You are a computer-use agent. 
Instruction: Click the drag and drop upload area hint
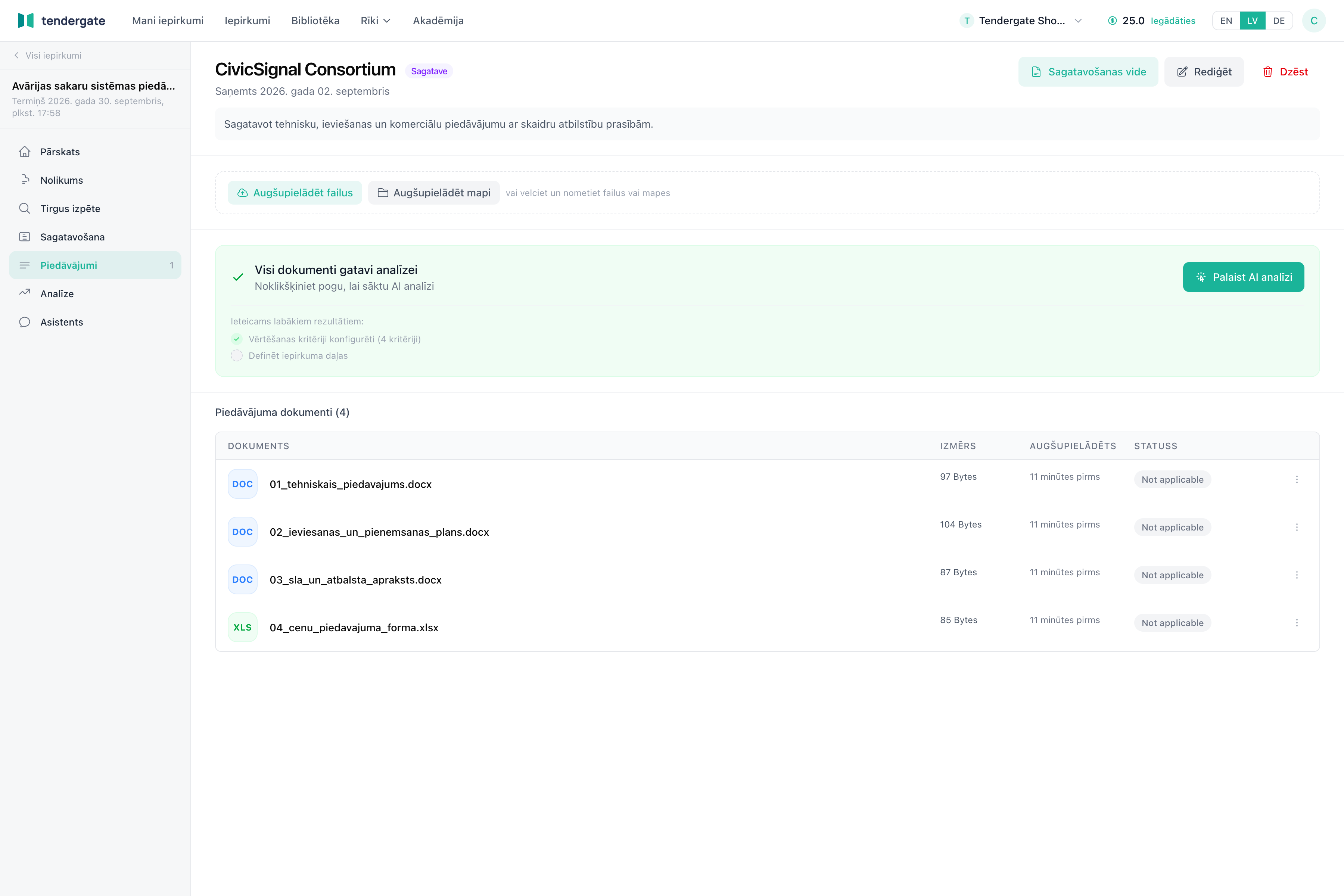point(587,193)
